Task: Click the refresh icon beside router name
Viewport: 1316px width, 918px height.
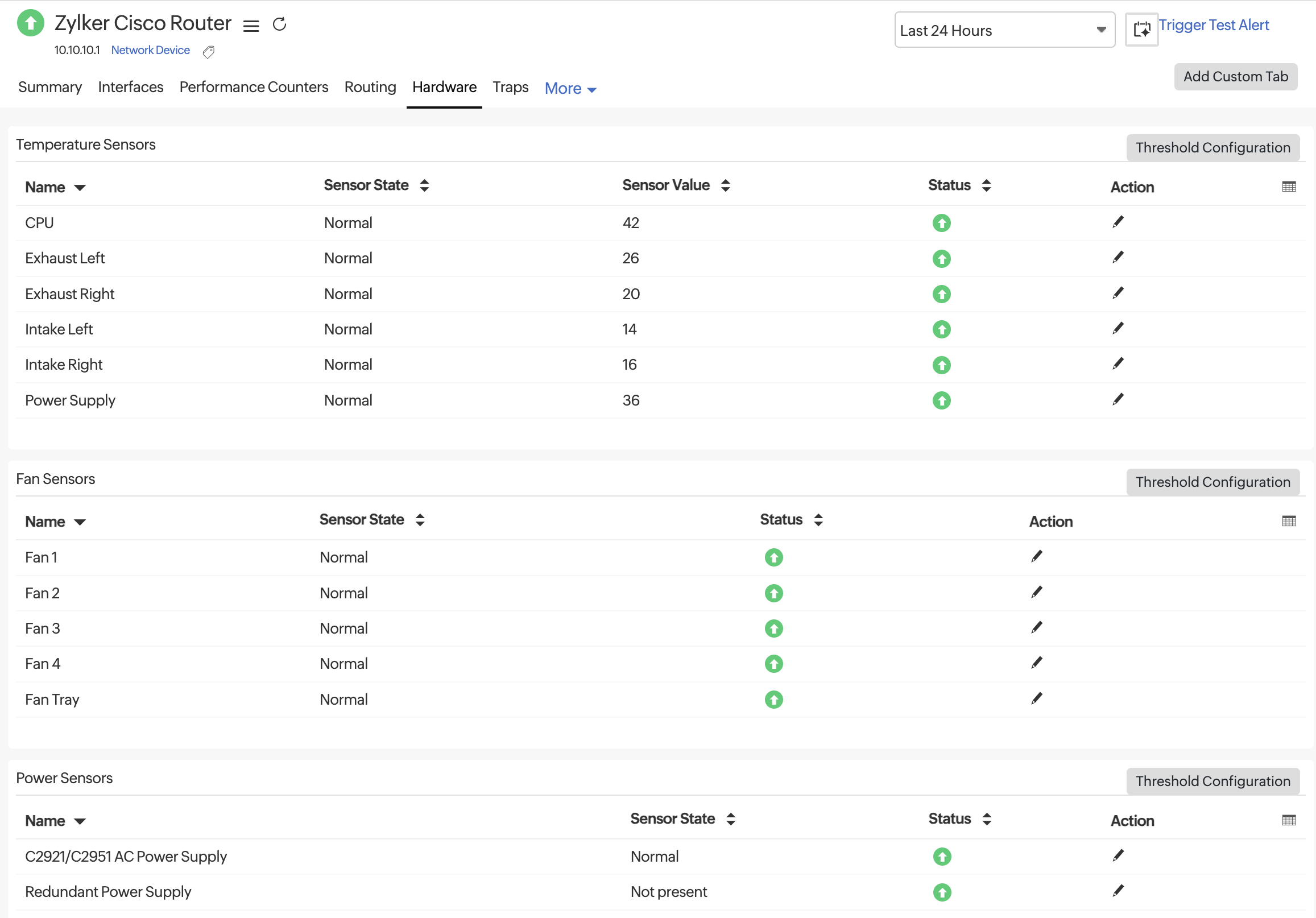Action: click(x=279, y=24)
